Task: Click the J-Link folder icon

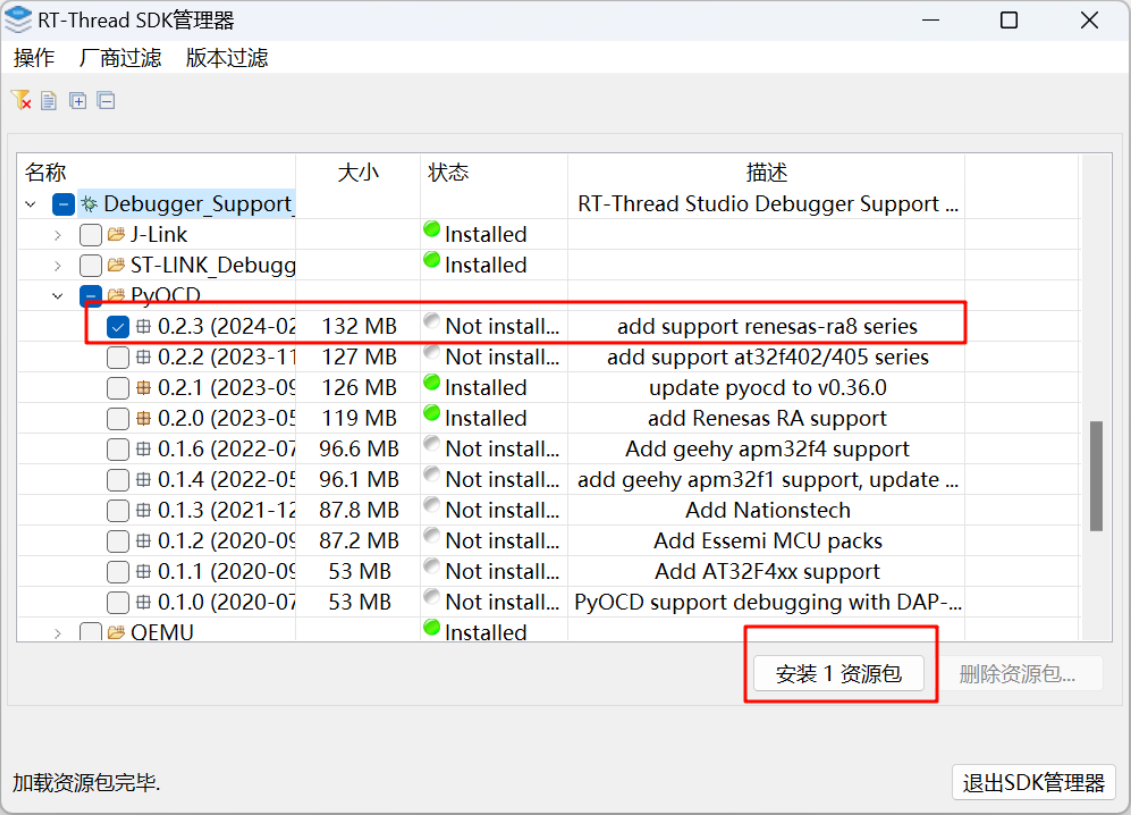Action: point(116,235)
